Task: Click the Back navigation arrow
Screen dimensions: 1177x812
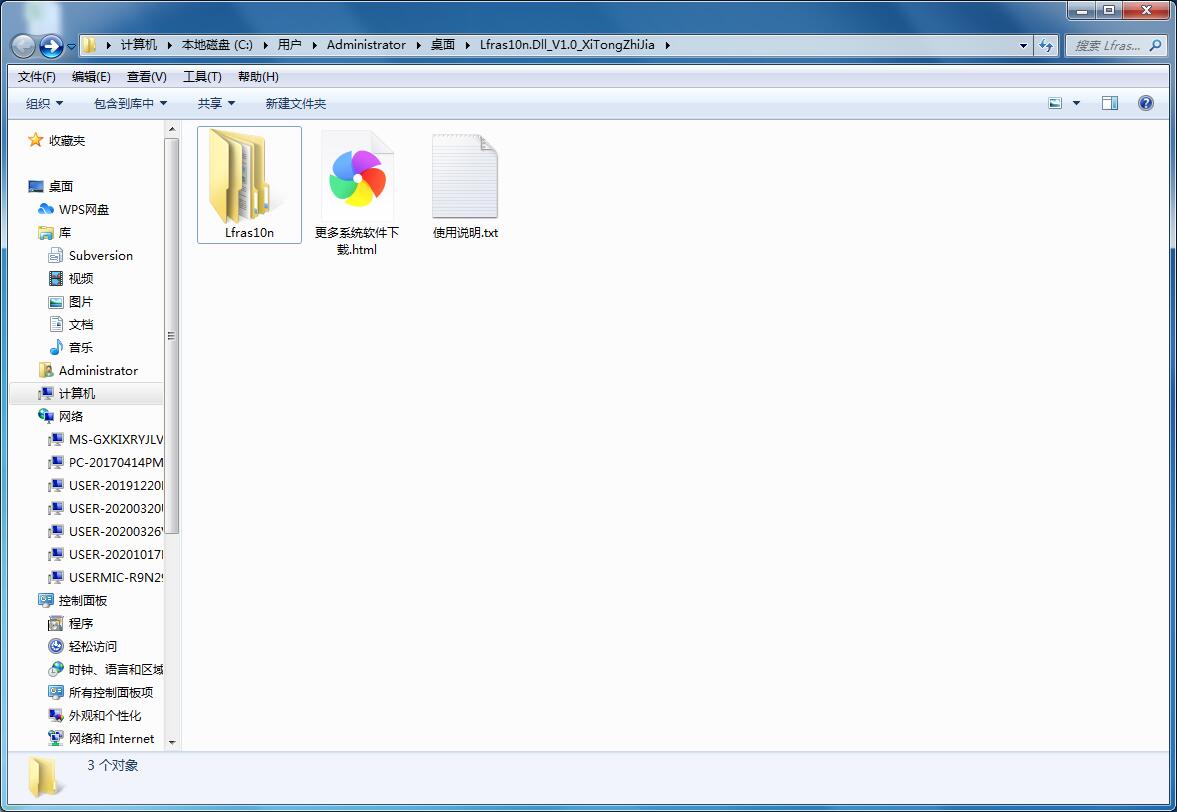Action: click(x=23, y=46)
